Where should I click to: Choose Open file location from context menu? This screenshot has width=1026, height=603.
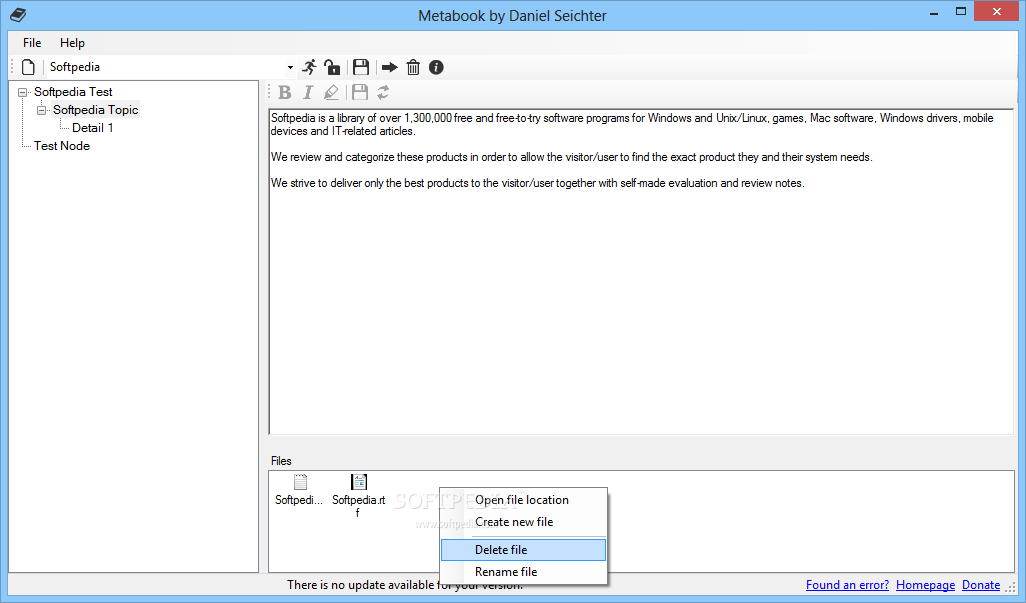(x=523, y=500)
